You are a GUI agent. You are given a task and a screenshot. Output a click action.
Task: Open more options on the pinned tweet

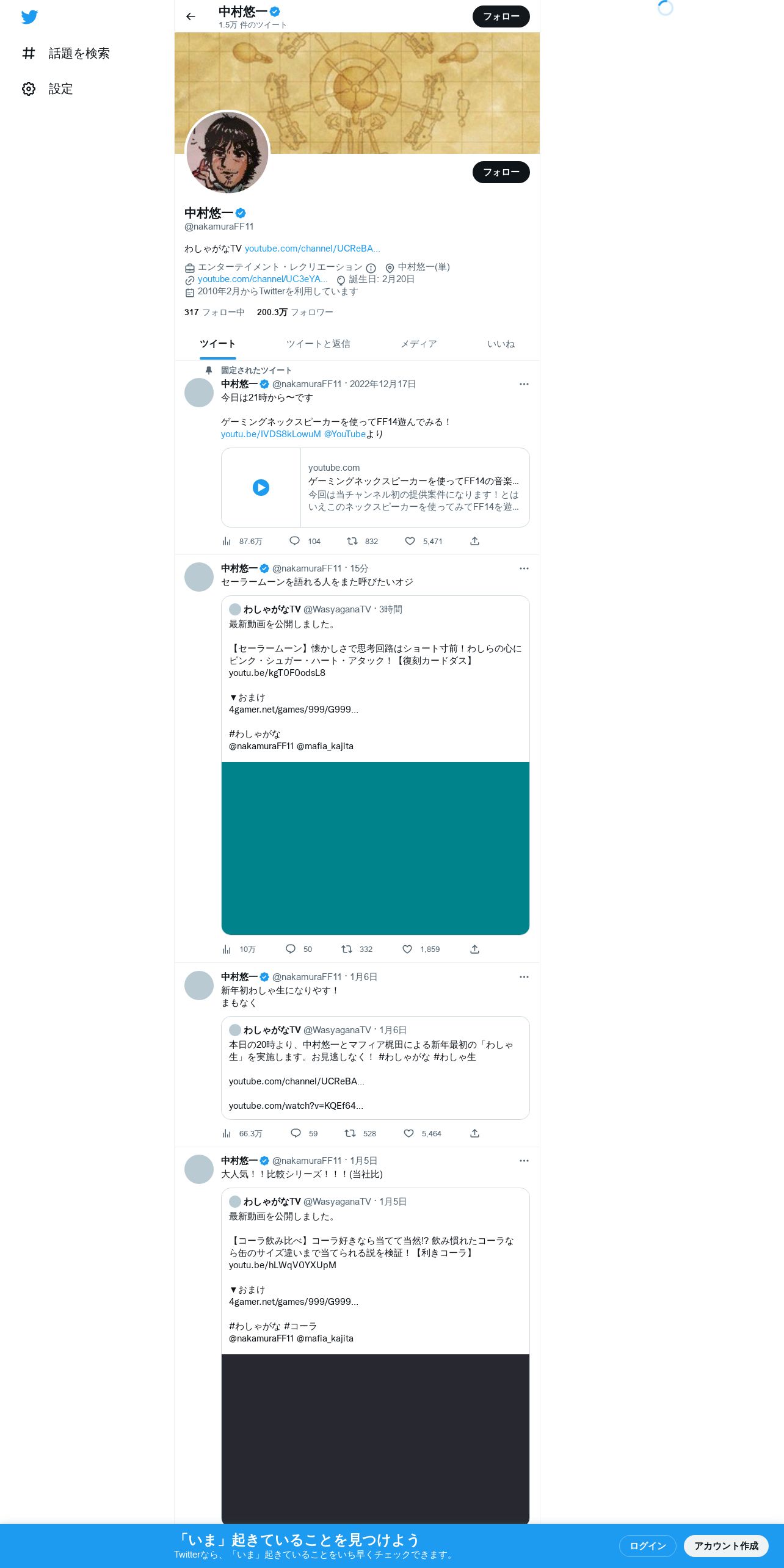coord(524,384)
